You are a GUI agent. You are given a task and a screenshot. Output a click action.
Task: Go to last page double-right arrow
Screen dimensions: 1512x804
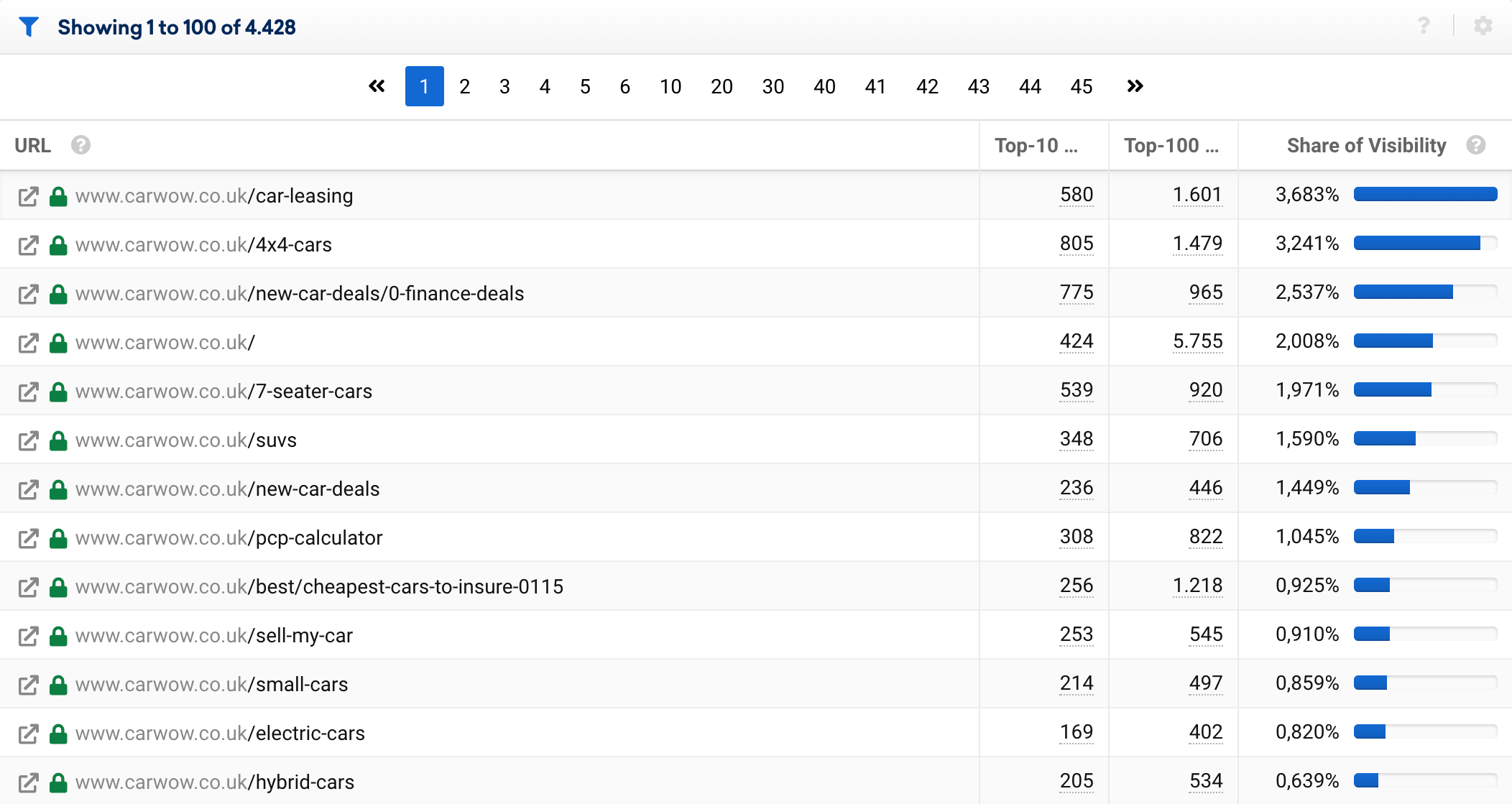pos(1135,86)
